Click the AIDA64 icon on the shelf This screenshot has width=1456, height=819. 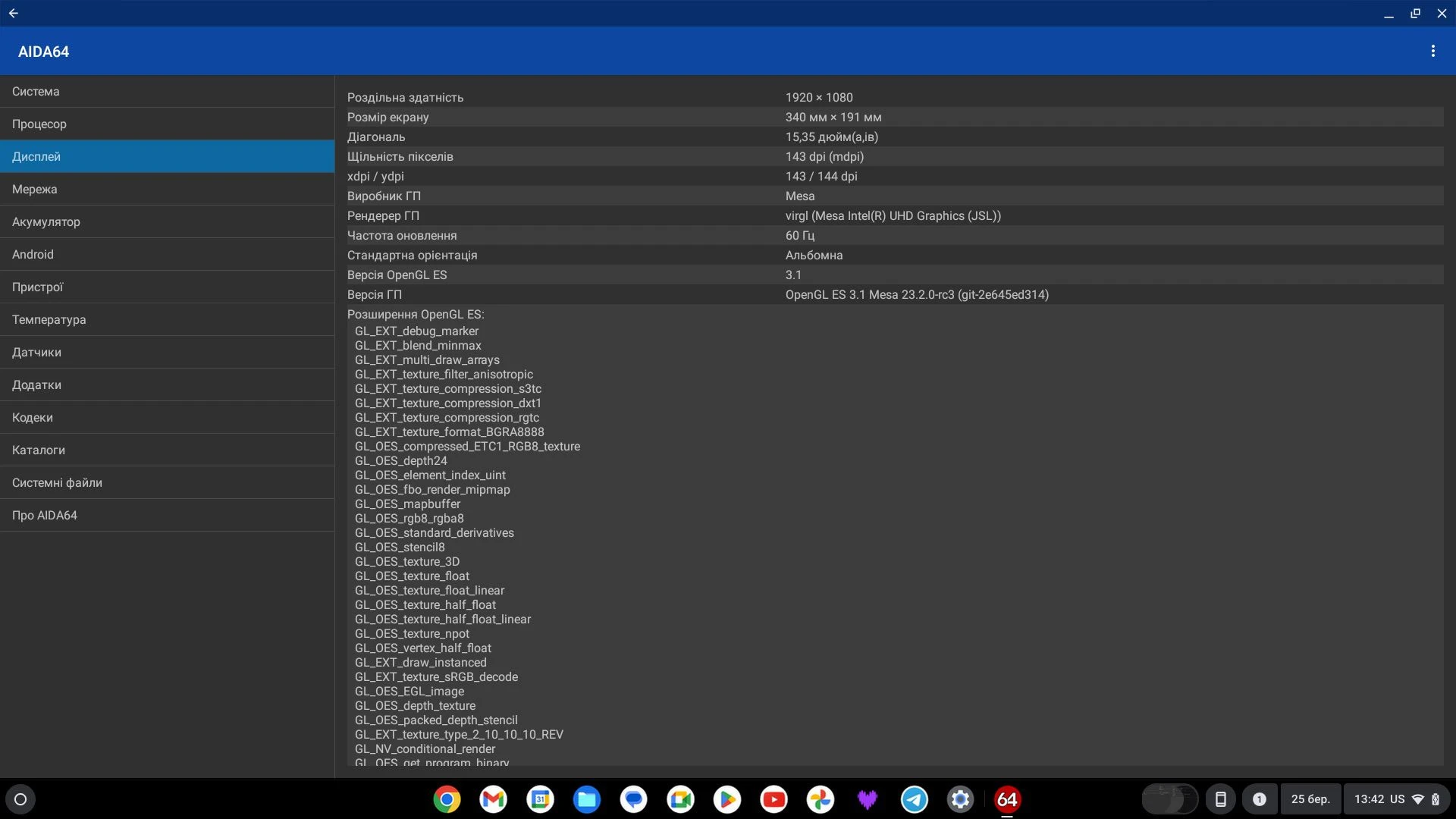1008,799
